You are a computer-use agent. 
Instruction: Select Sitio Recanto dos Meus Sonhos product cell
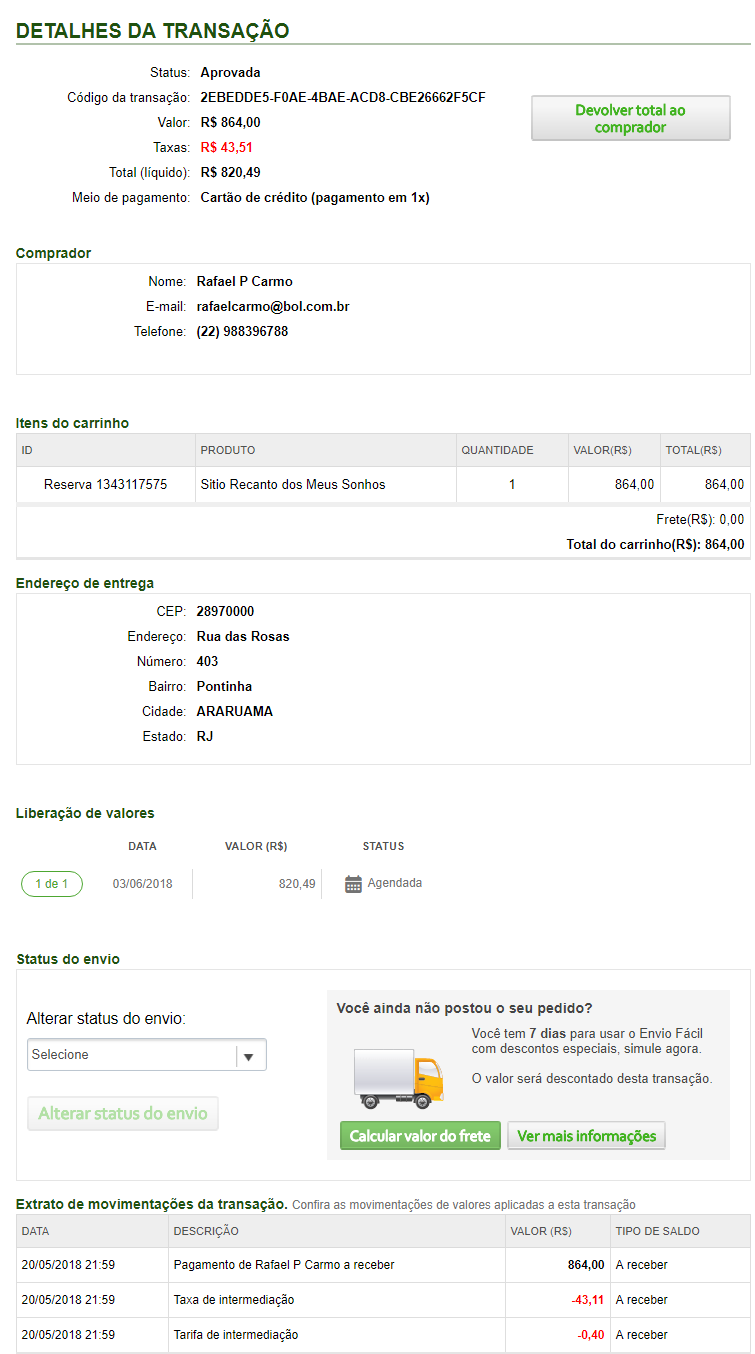(x=293, y=484)
